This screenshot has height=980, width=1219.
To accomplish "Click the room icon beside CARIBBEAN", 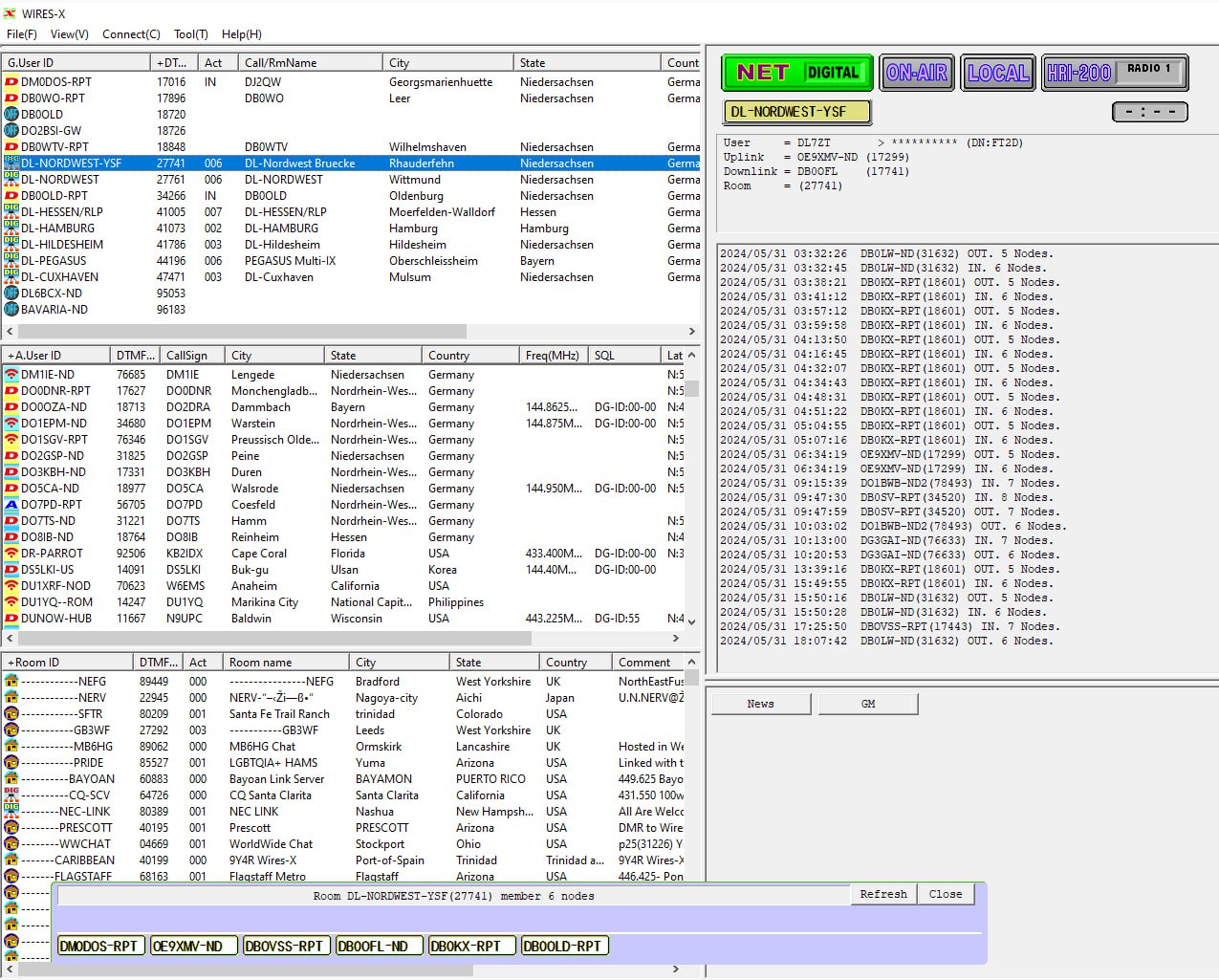I will 10,860.
